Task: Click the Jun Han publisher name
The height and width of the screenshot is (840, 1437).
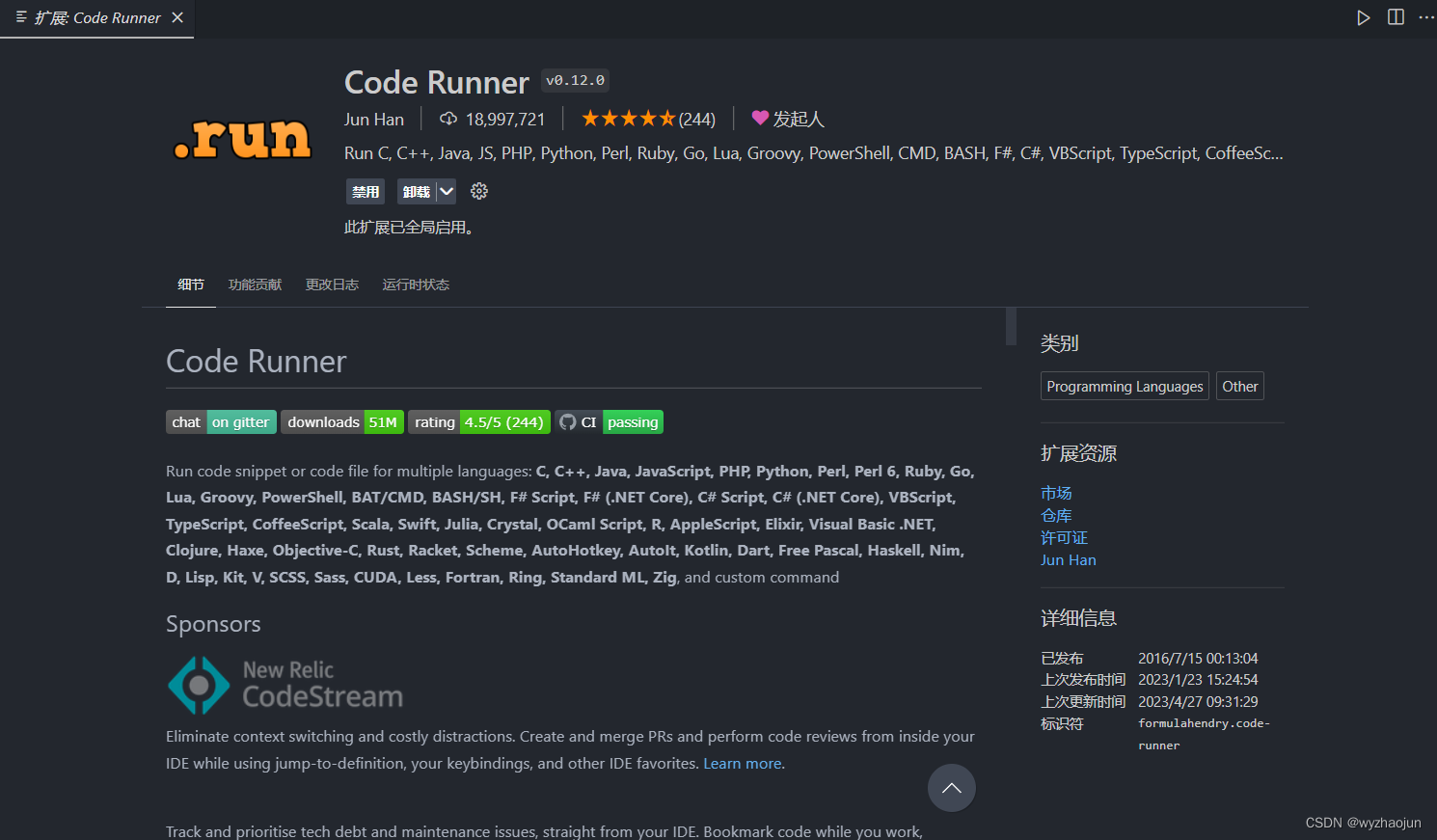Action: pyautogui.click(x=374, y=119)
